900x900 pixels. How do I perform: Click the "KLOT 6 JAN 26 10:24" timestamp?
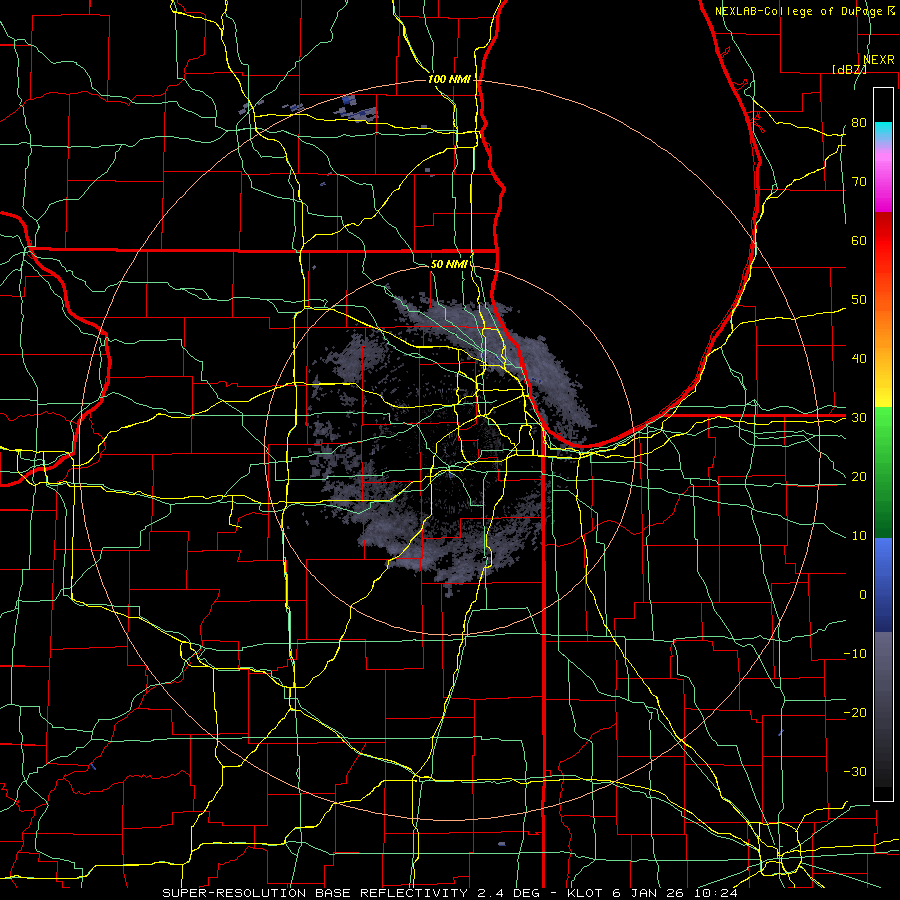pos(652,893)
